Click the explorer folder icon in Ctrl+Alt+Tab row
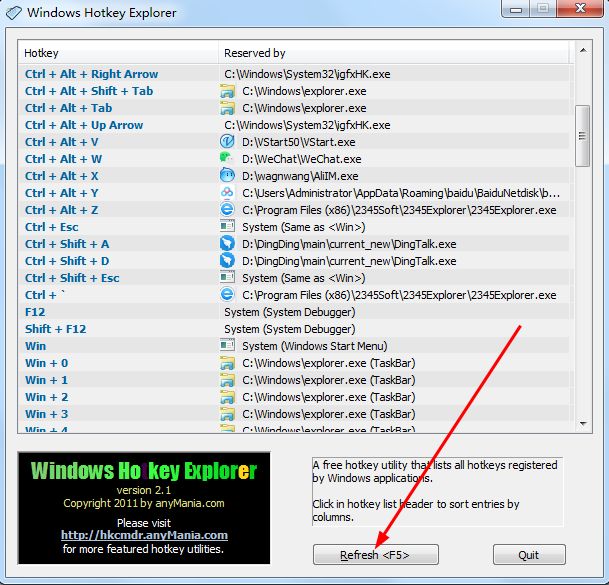This screenshot has width=609, height=585. click(x=227, y=108)
